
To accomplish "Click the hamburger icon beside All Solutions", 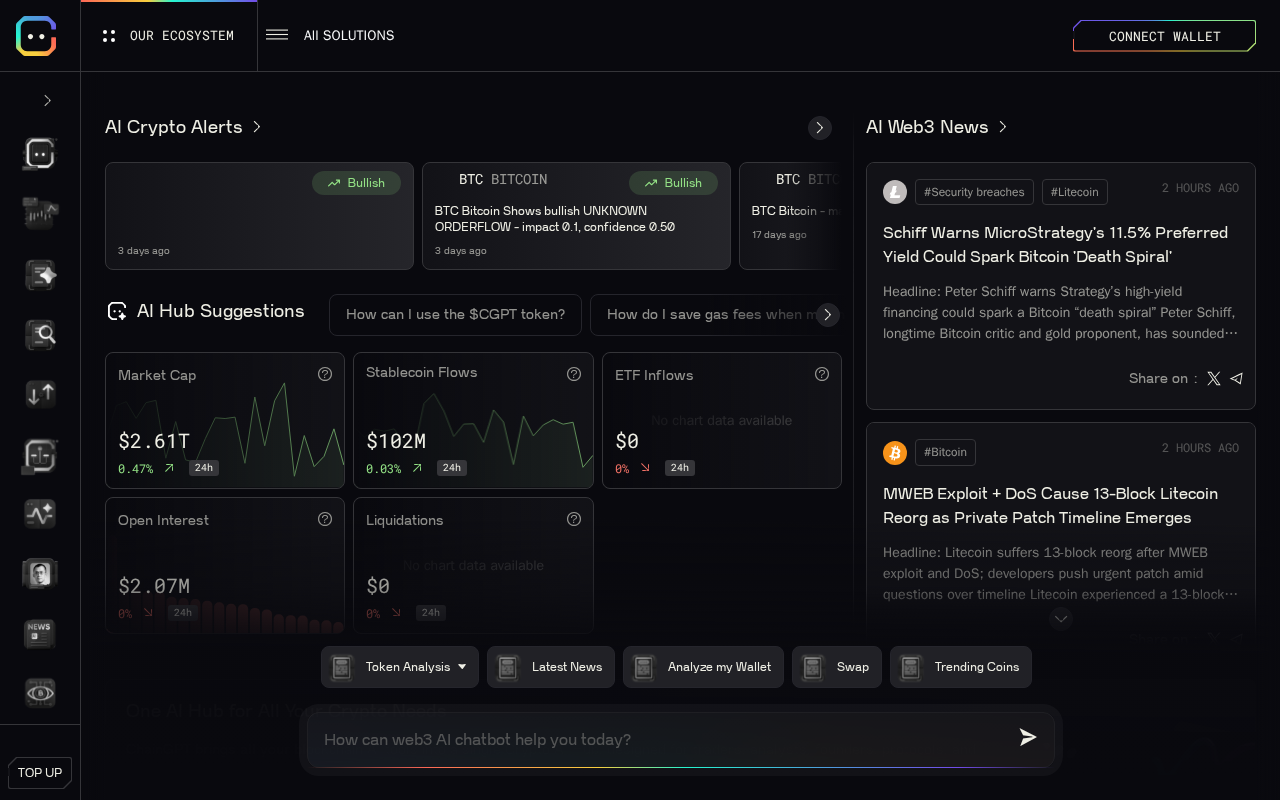I will pos(277,35).
